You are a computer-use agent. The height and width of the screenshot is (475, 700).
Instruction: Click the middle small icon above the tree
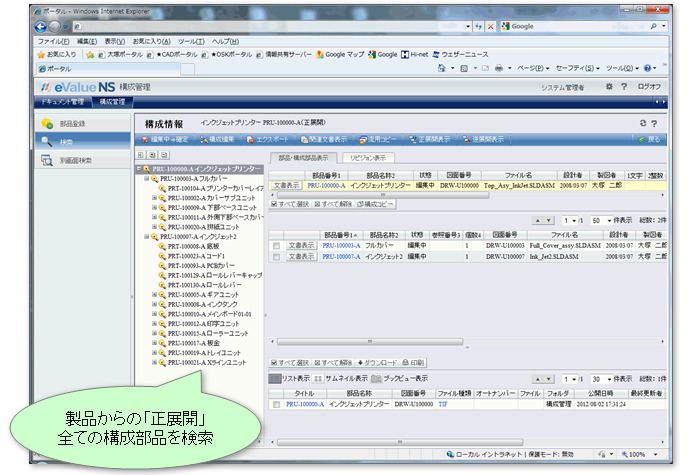(152, 155)
